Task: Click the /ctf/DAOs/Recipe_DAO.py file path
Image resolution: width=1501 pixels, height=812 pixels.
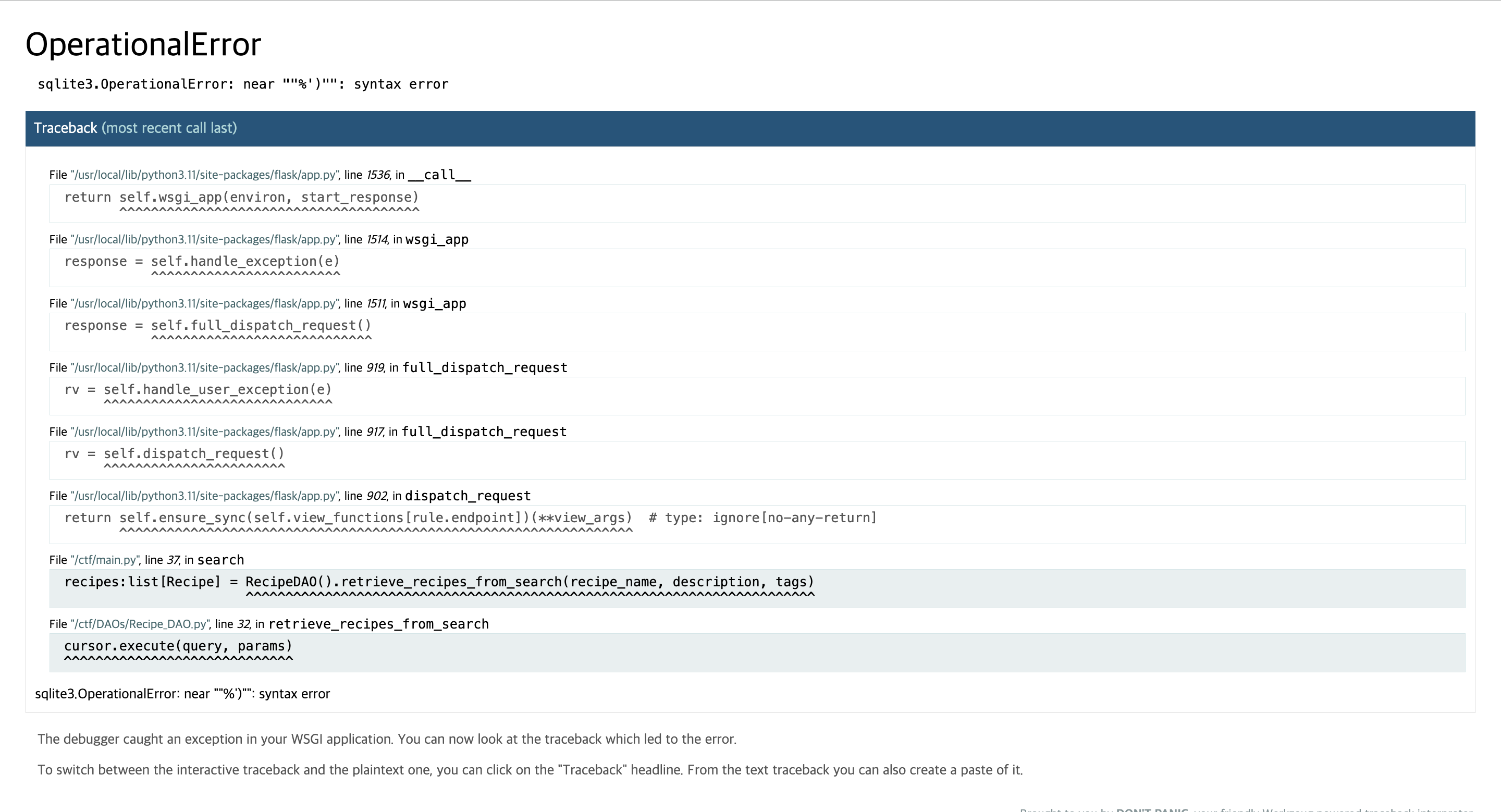Action: (x=140, y=624)
